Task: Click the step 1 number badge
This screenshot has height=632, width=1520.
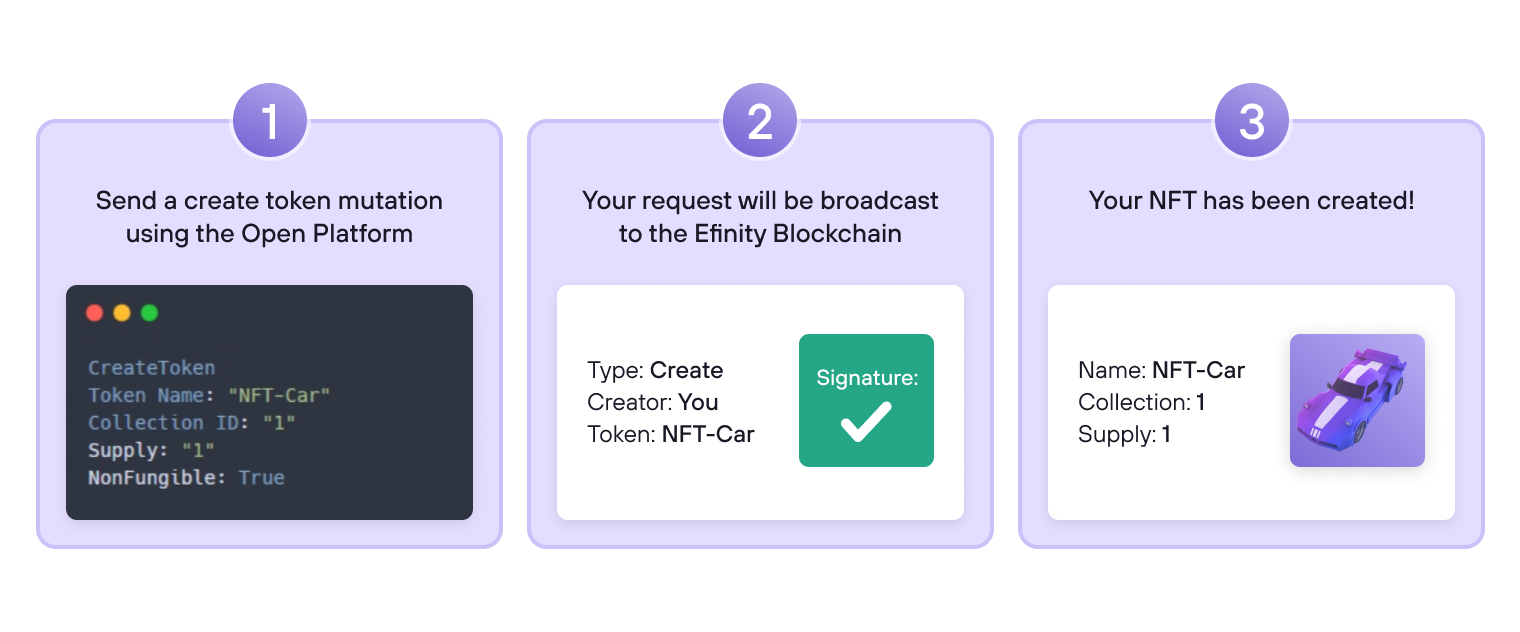Action: tap(269, 121)
